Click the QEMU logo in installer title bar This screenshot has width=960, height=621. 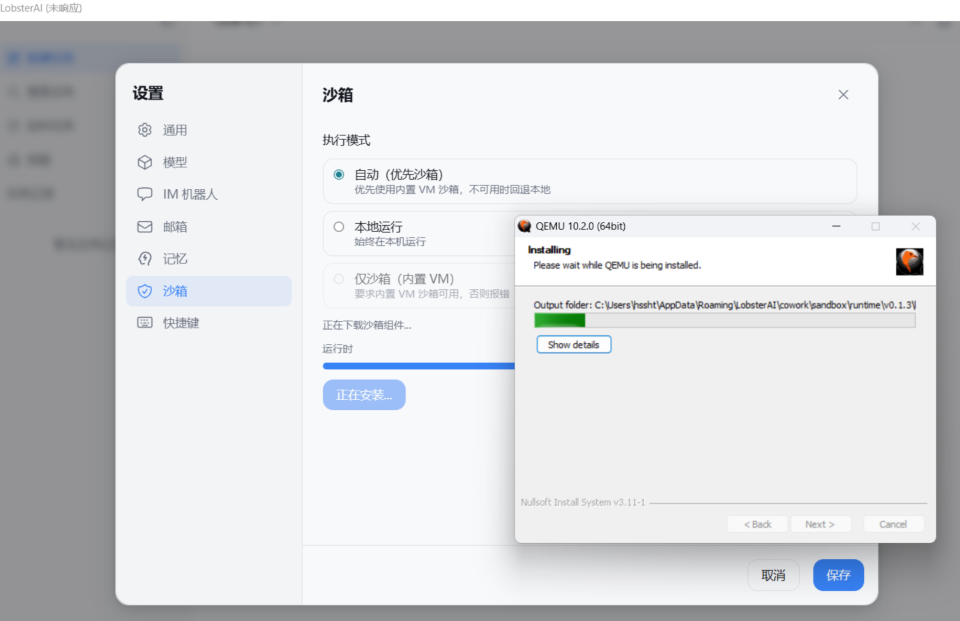(x=525, y=226)
